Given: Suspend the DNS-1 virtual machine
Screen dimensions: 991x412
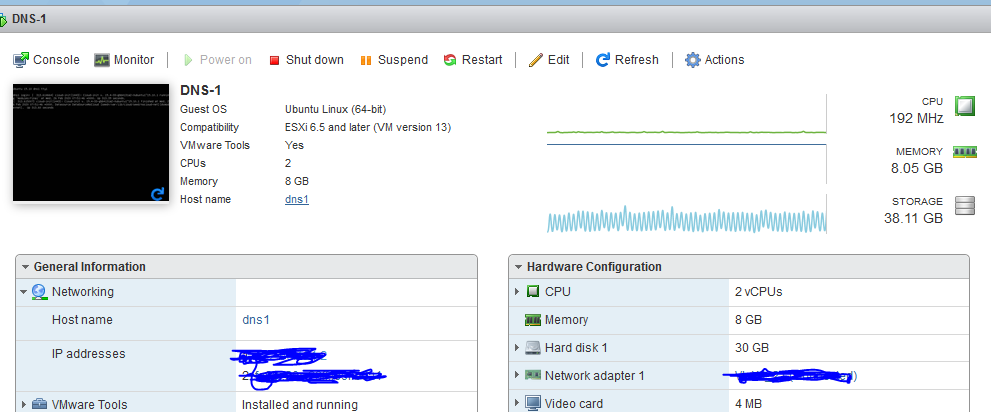Looking at the screenshot, I should click(x=394, y=60).
